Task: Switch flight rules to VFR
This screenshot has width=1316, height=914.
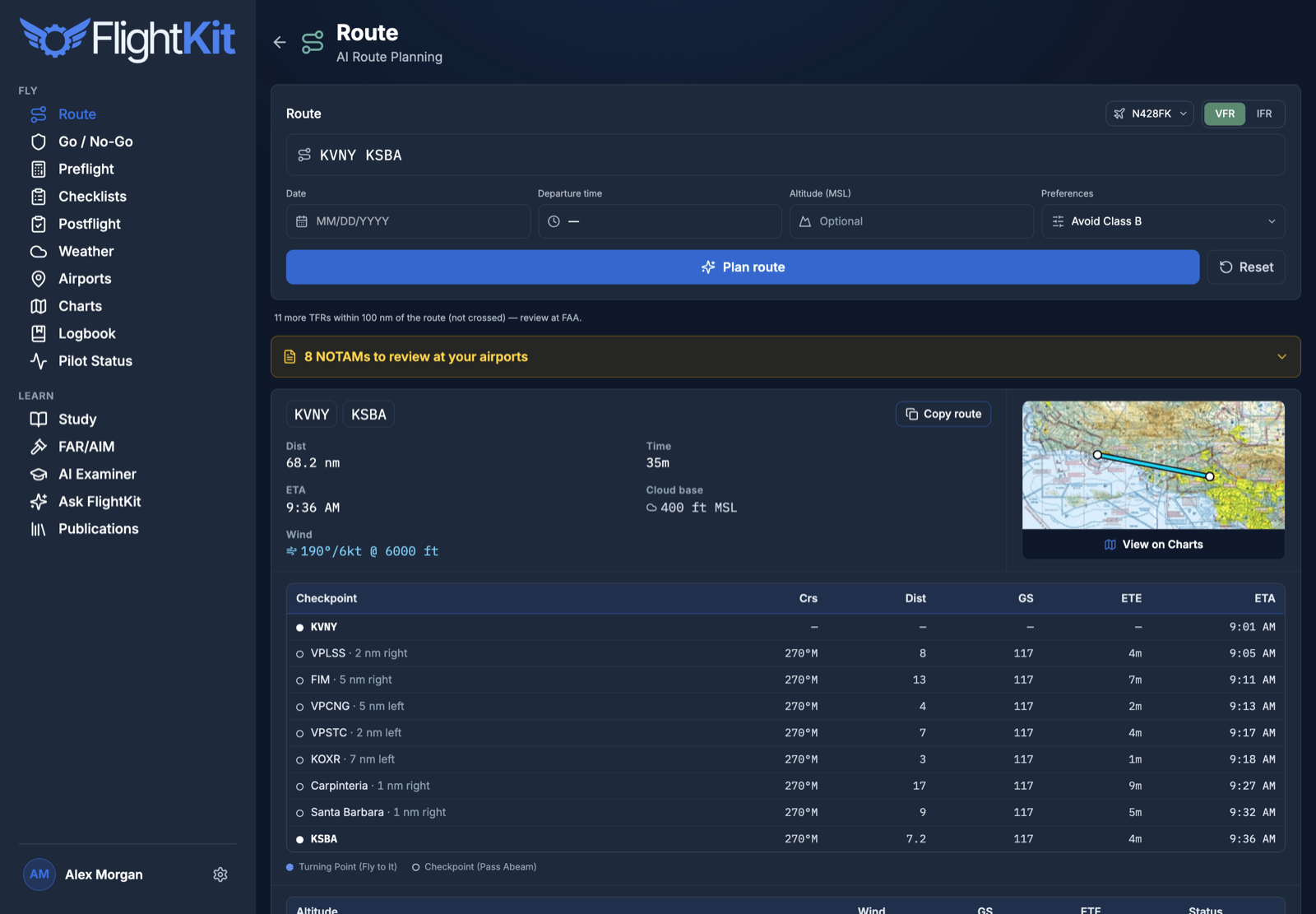Action: pos(1225,114)
